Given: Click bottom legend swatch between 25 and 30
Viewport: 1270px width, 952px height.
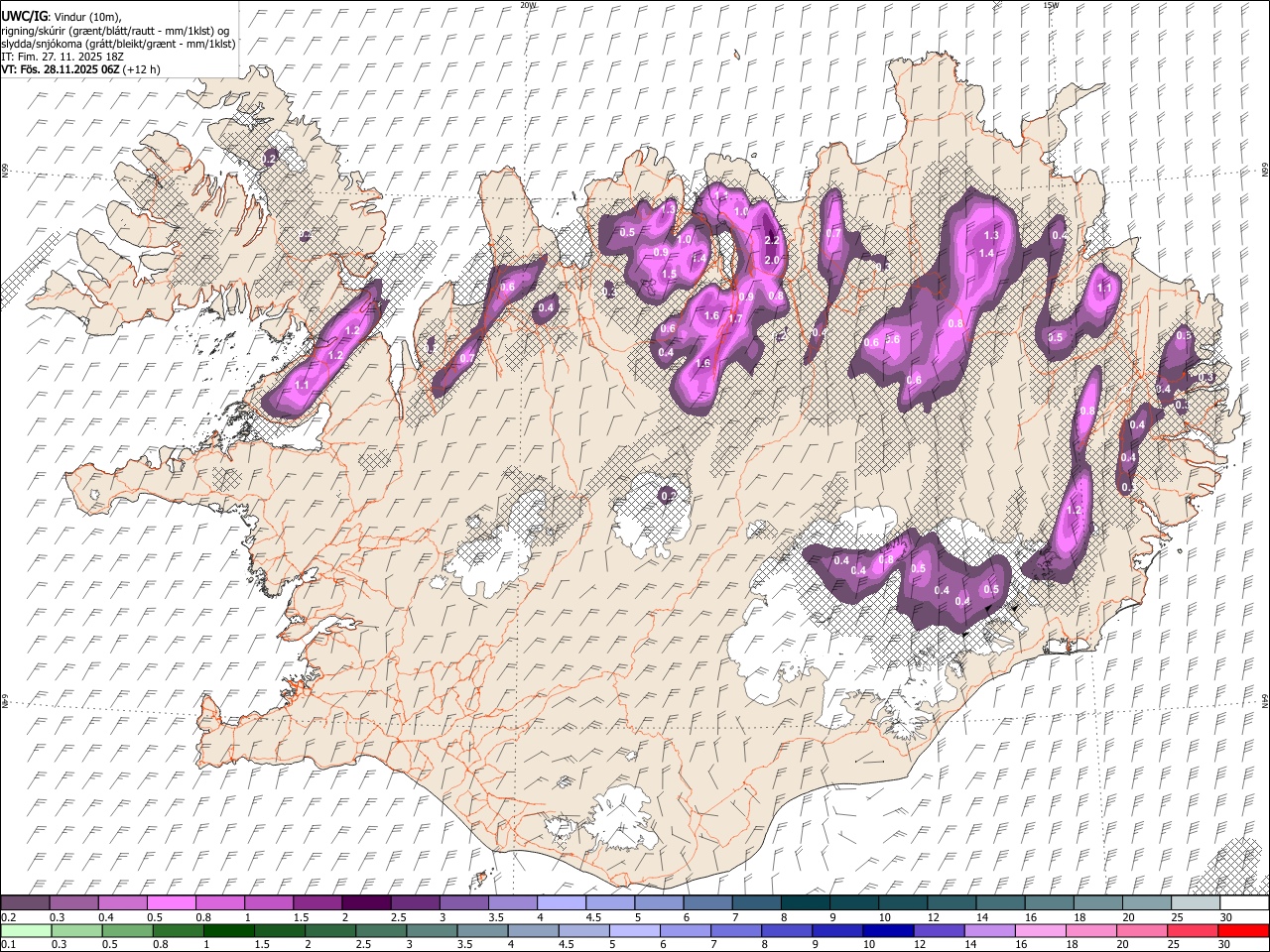Looking at the screenshot, I should click(1195, 930).
